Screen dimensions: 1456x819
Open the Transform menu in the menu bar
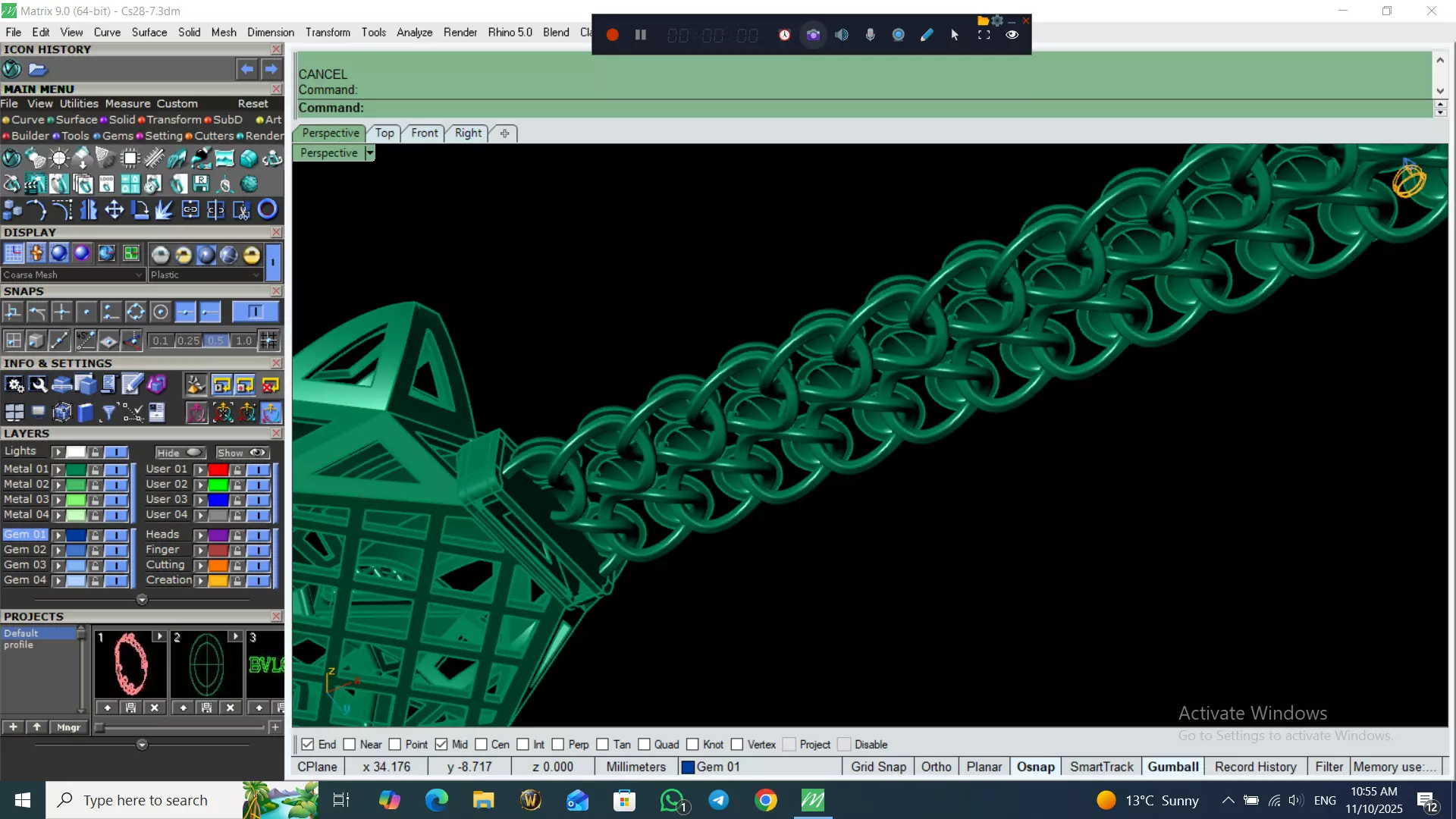[328, 33]
